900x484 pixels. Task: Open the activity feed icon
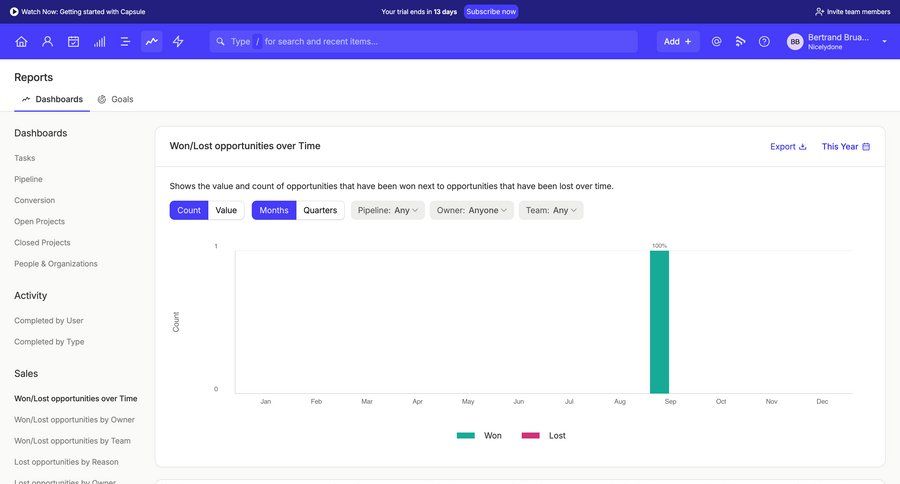coord(740,41)
